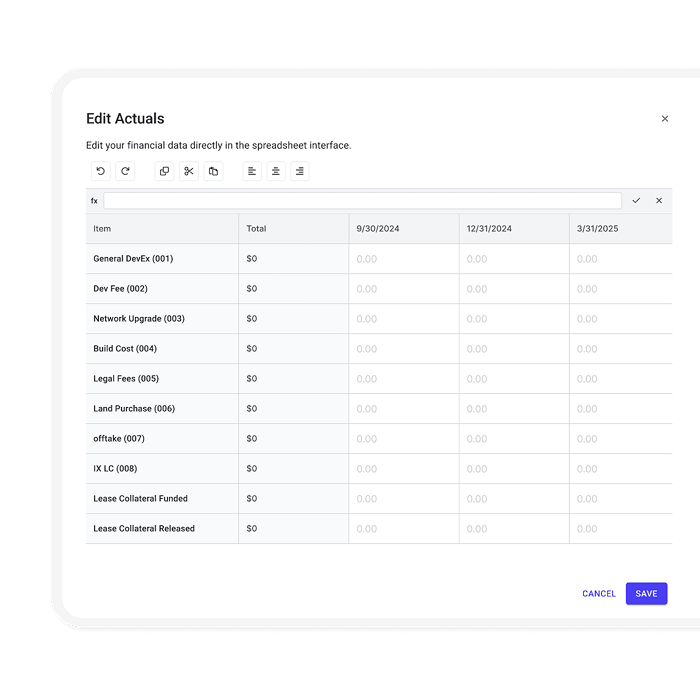
Task: Select the 12/31/2024 column header
Action: click(514, 229)
